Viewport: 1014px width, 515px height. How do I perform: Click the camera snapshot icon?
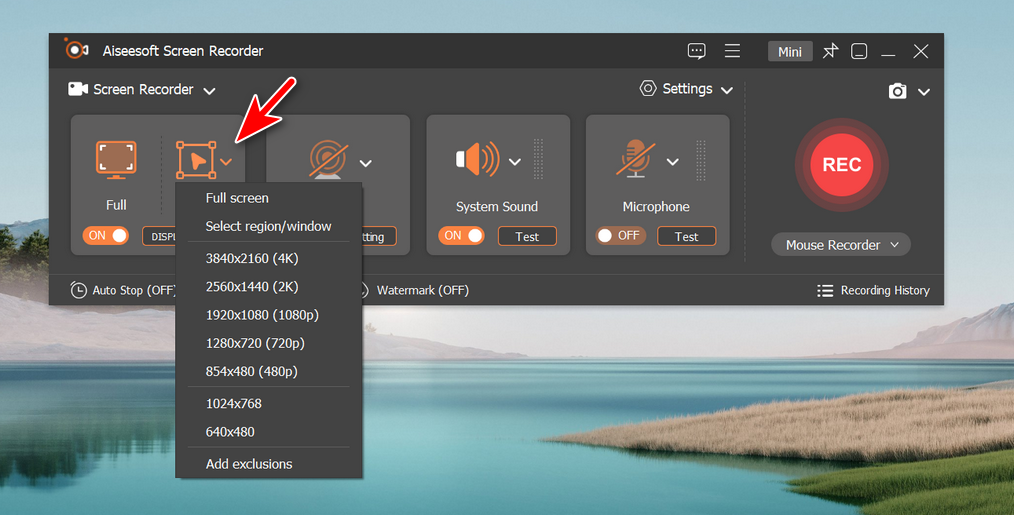pyautogui.click(x=898, y=91)
